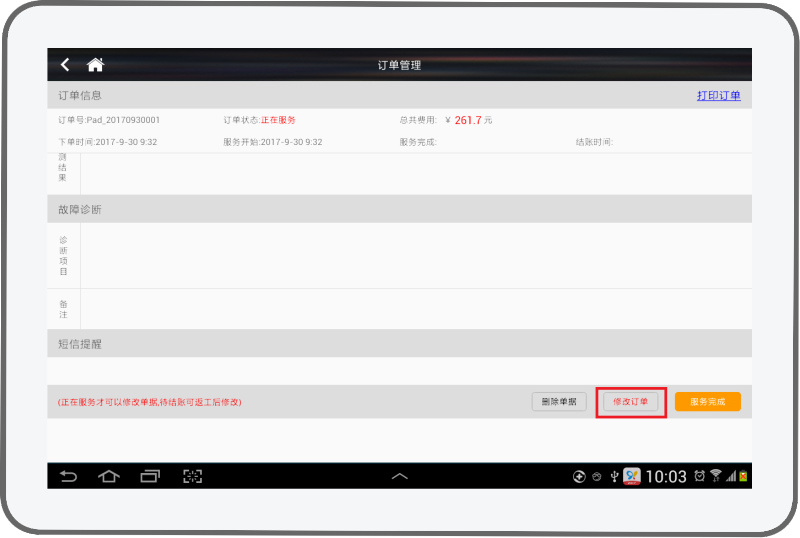Select the 故障诊断 section header
The width and height of the screenshot is (800, 538).
(80, 210)
